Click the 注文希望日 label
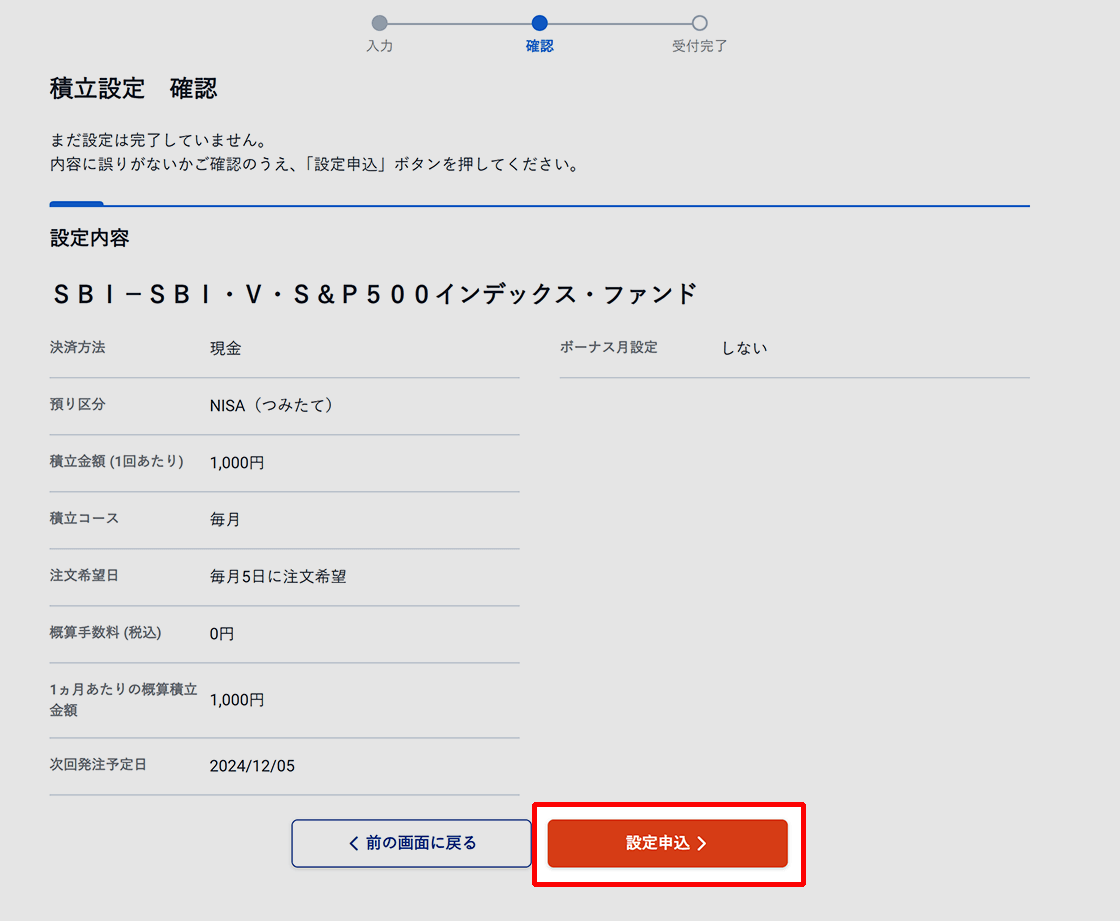This screenshot has height=921, width=1120. coord(84,575)
